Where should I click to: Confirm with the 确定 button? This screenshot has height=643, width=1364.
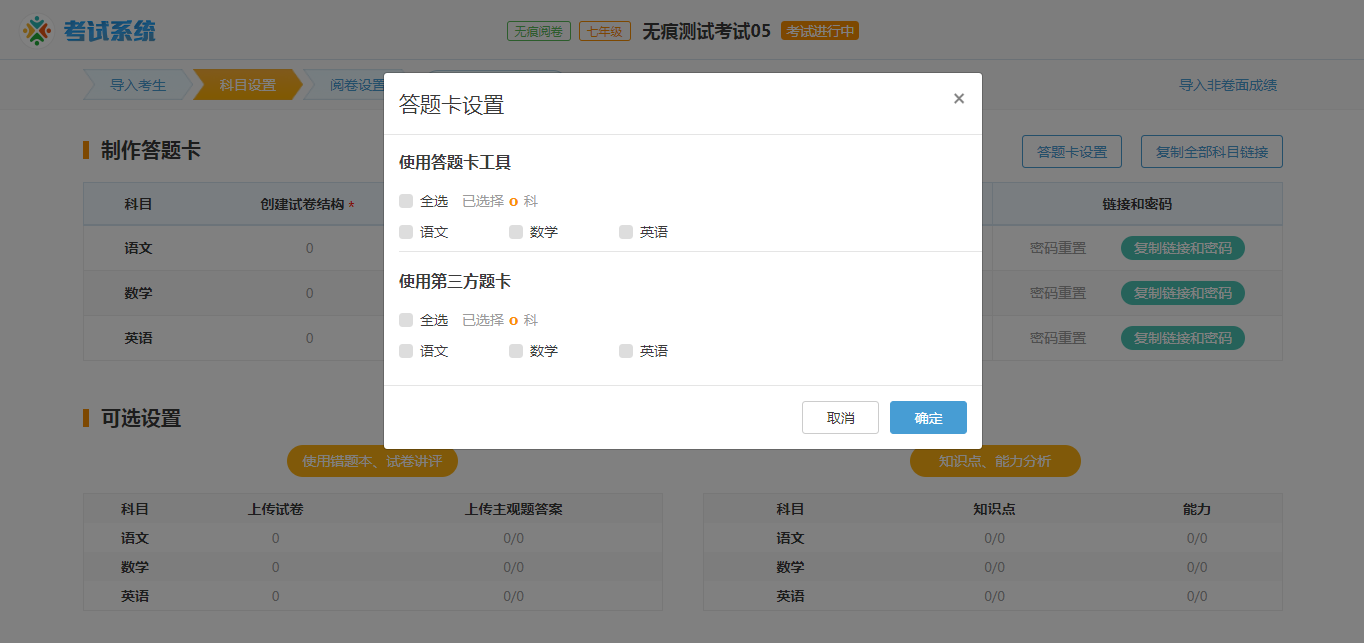click(928, 418)
